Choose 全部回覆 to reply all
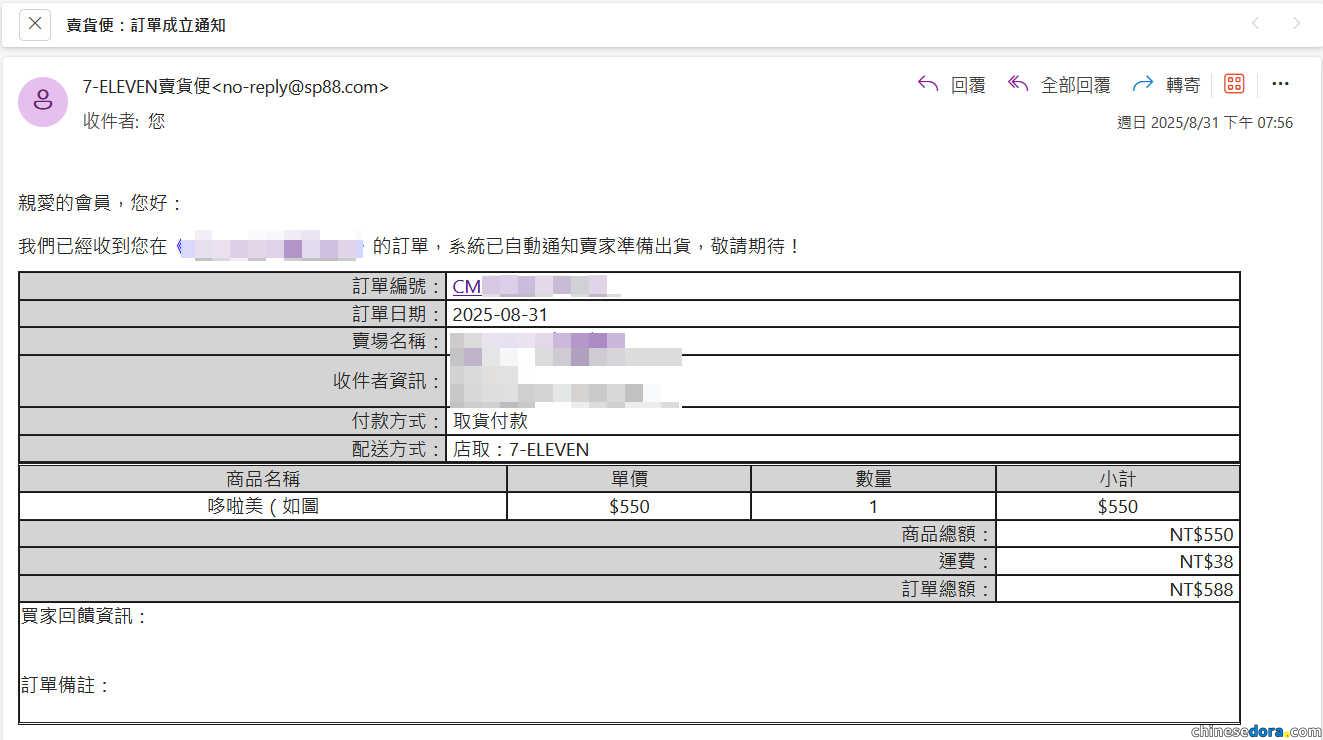Image resolution: width=1323 pixels, height=740 pixels. (x=1059, y=85)
